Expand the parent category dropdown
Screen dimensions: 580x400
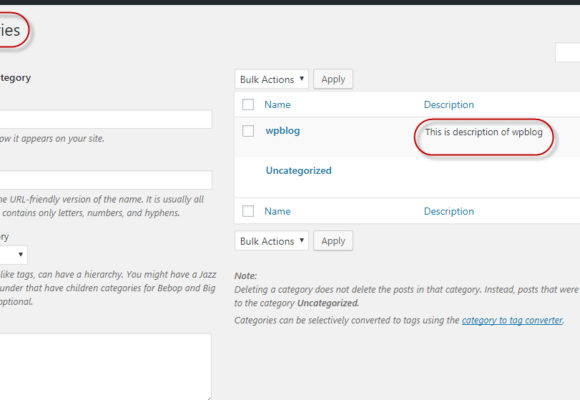pyautogui.click(x=13, y=255)
